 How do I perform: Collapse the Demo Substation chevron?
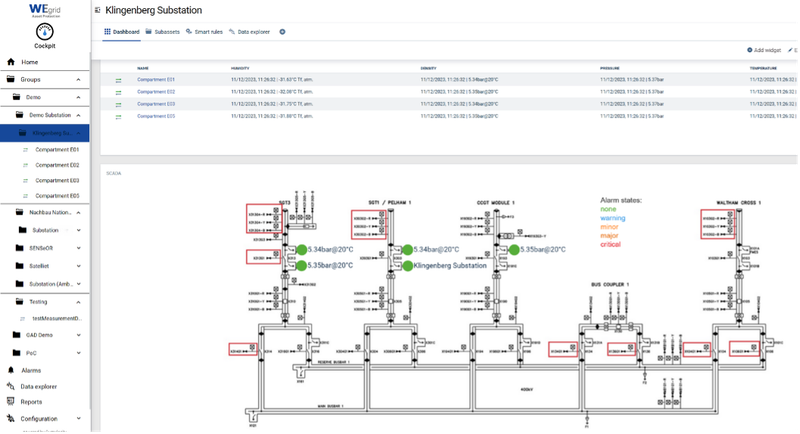(79, 115)
